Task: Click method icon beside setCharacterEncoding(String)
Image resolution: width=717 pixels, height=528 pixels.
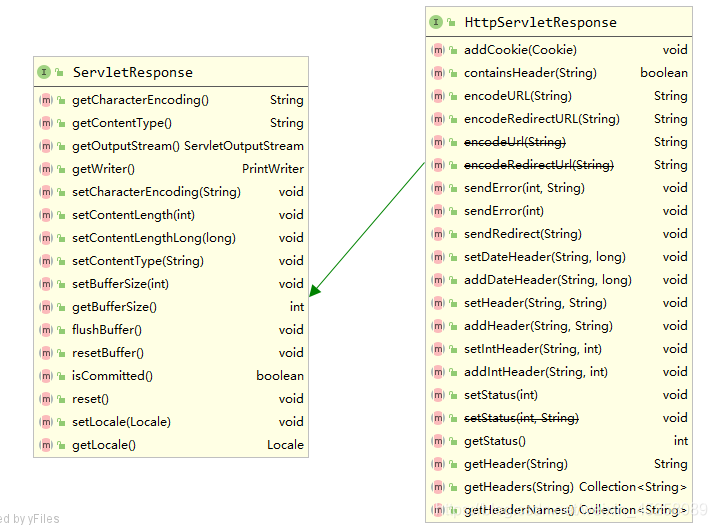Action: (46, 192)
